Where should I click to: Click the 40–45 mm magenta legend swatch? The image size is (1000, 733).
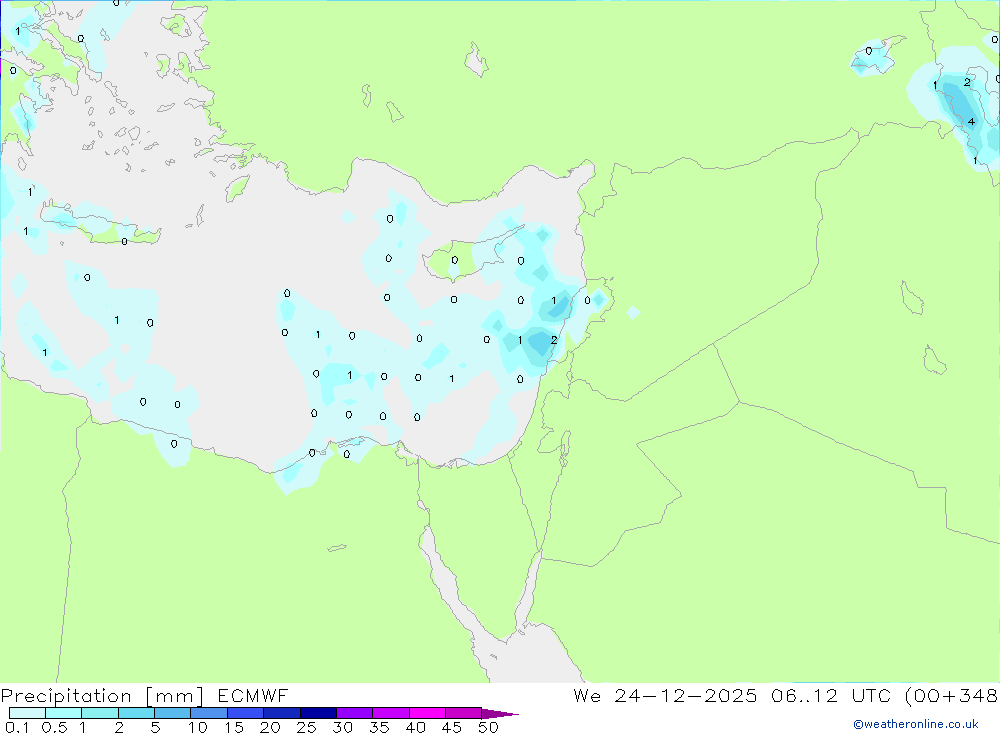(x=427, y=713)
